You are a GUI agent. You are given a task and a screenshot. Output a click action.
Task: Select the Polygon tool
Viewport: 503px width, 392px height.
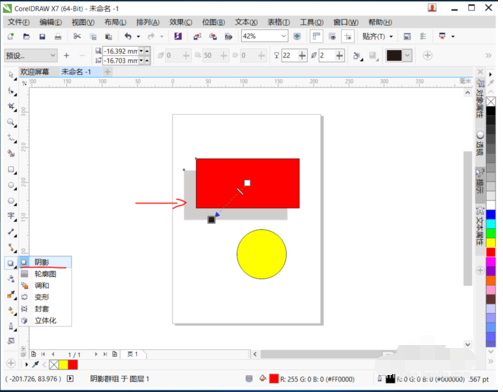[12, 201]
